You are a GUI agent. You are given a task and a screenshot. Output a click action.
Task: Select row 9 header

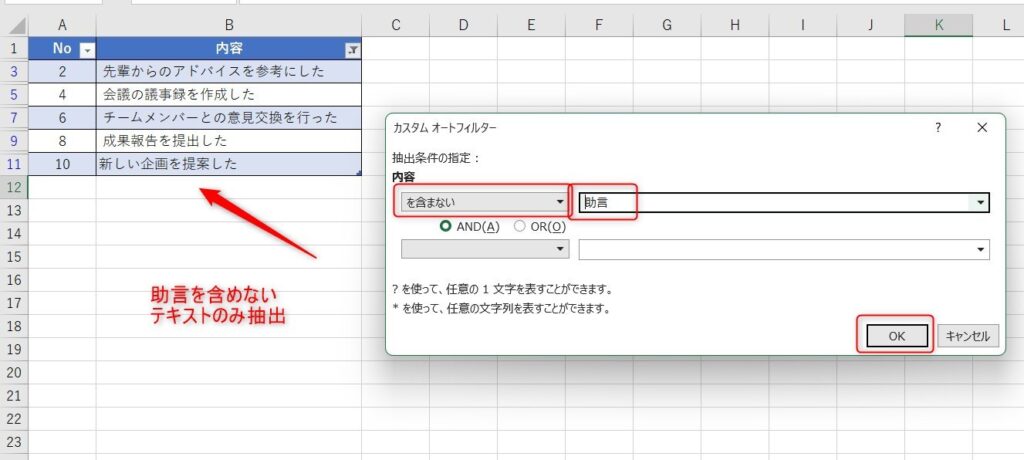14,141
